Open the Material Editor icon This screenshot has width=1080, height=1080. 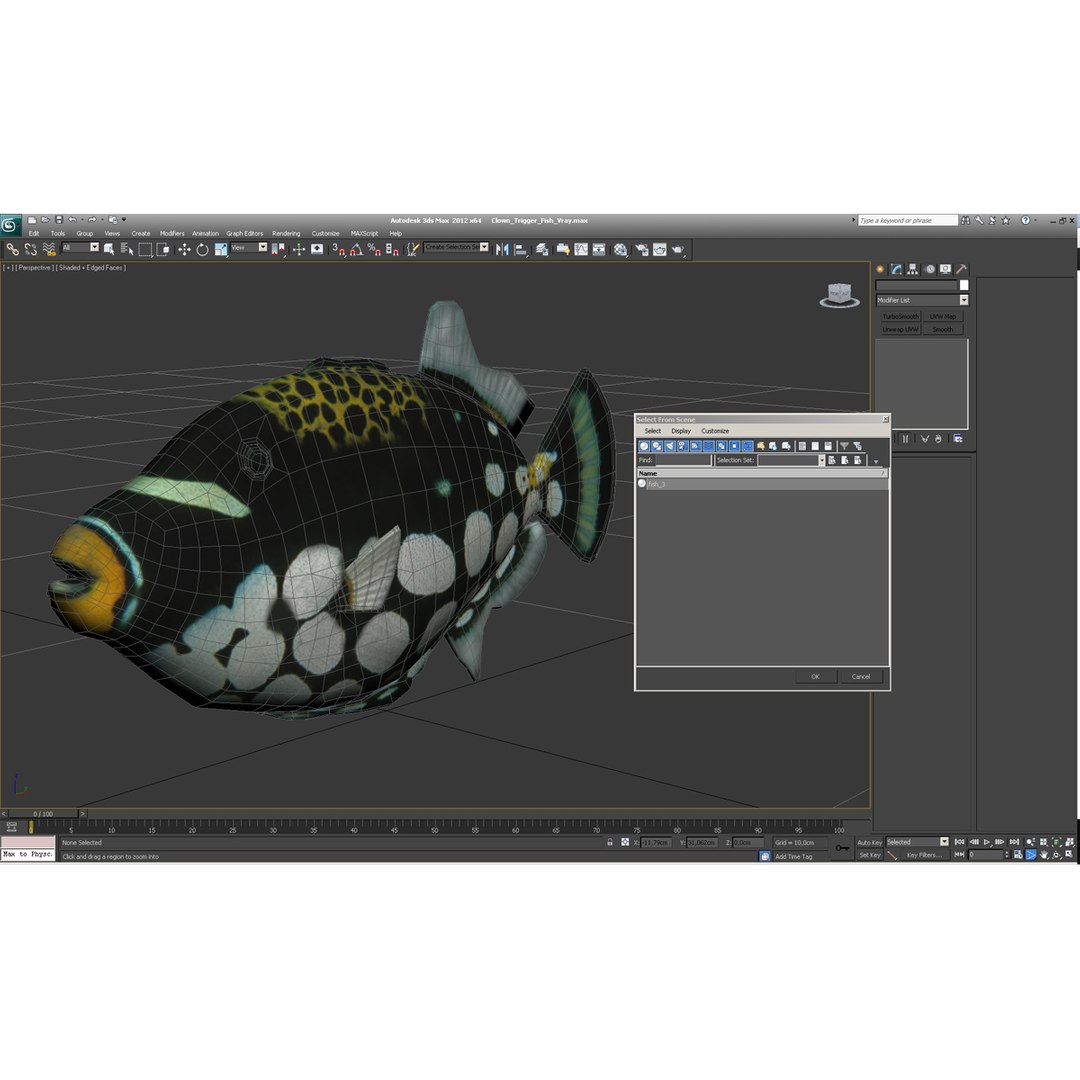(621, 249)
